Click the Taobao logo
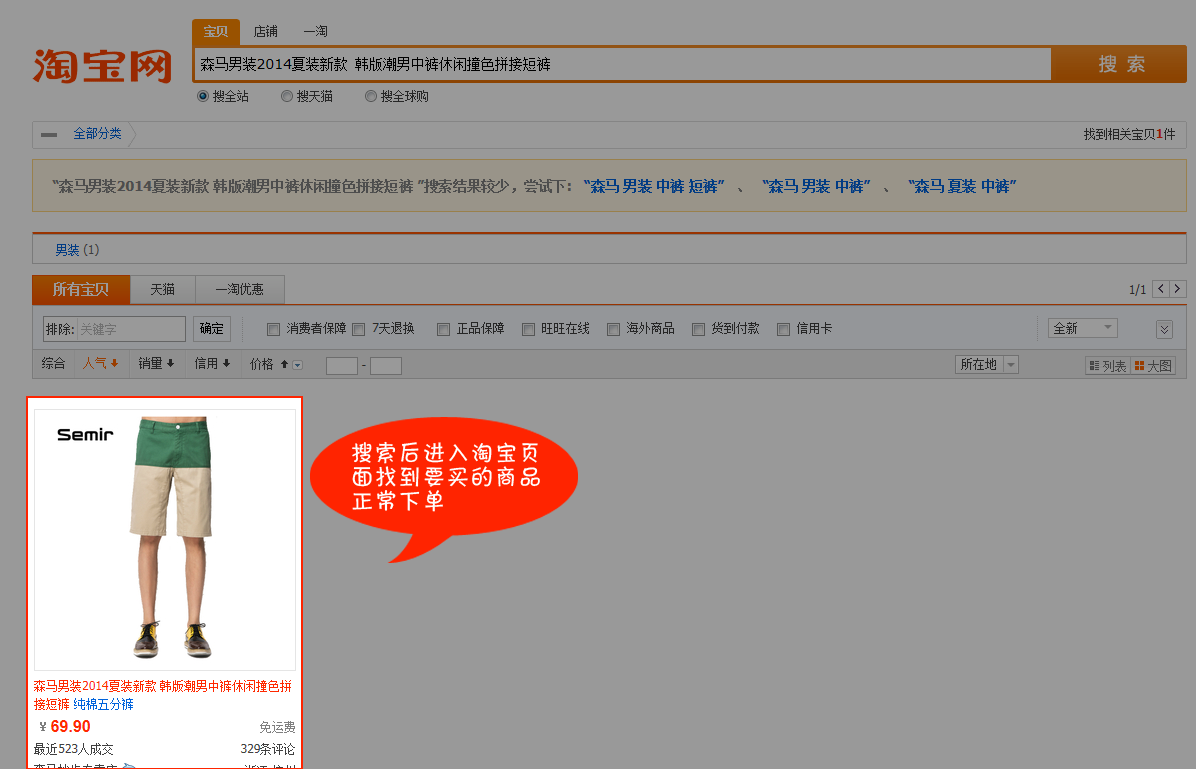This screenshot has height=769, width=1196. click(x=102, y=66)
